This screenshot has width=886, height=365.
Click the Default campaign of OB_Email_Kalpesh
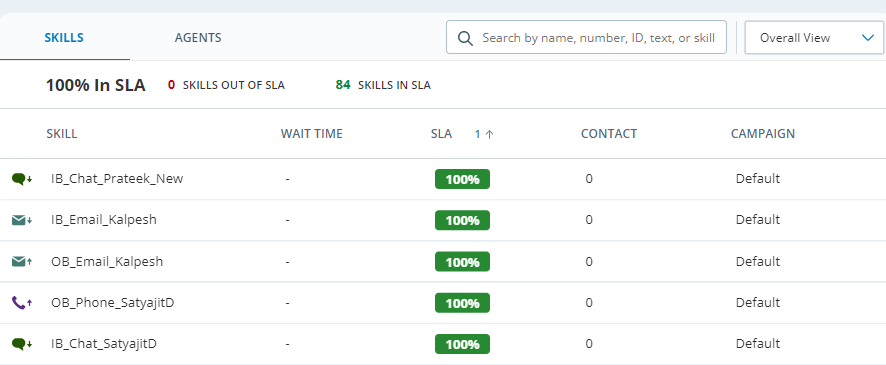[x=758, y=262]
